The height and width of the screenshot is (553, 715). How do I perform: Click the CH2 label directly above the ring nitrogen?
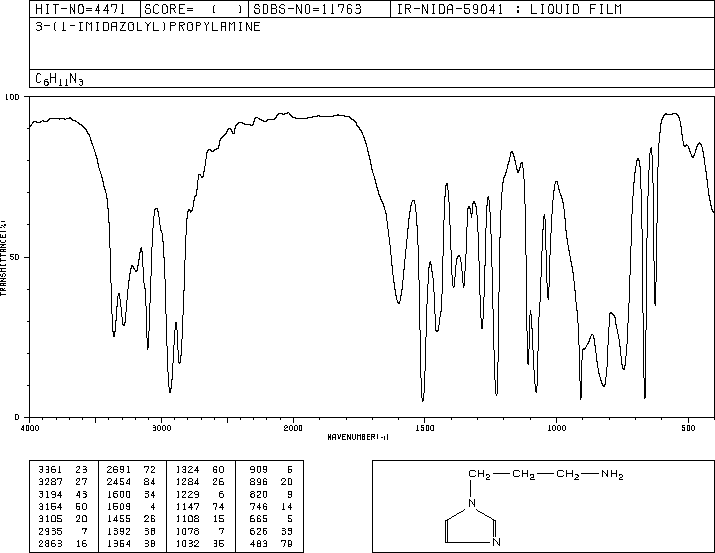point(479,475)
